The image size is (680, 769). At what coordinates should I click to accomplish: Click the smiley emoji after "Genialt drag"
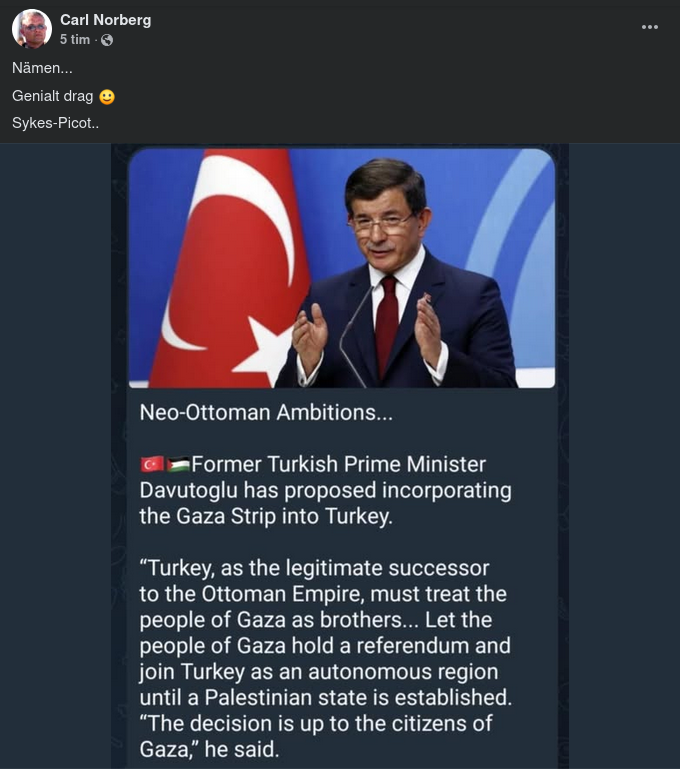[107, 97]
